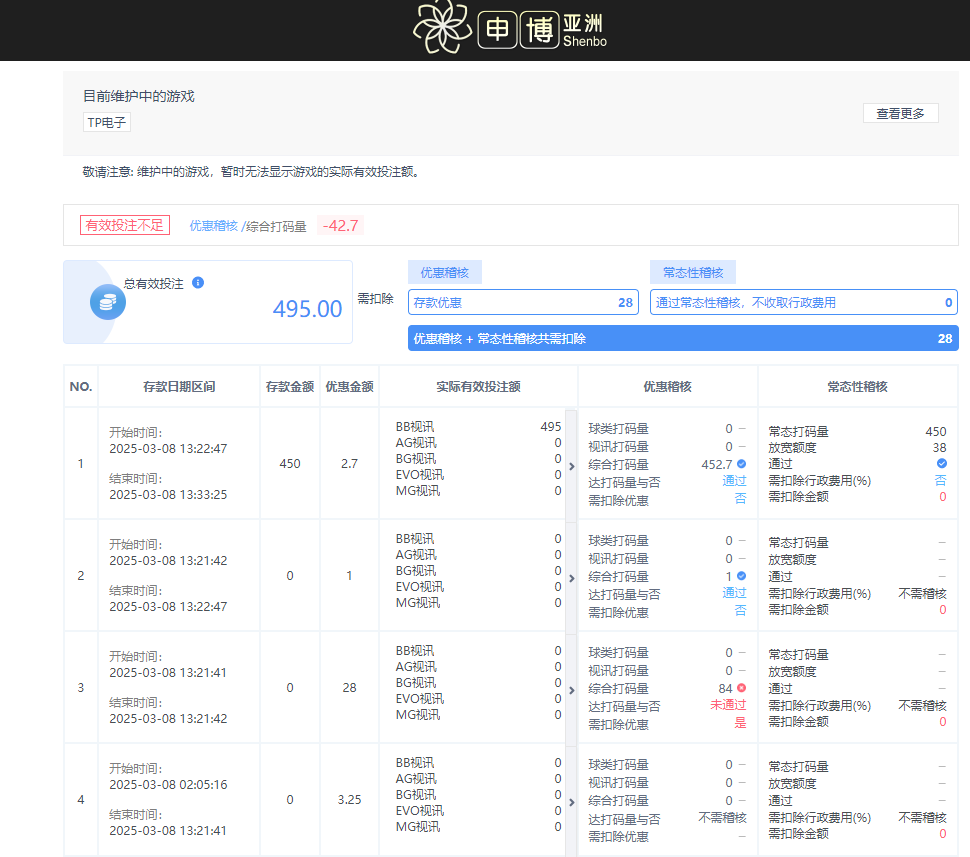970x857 pixels.
Task: Click the red fail icon beside 84 in row 3
Action: tap(741, 688)
